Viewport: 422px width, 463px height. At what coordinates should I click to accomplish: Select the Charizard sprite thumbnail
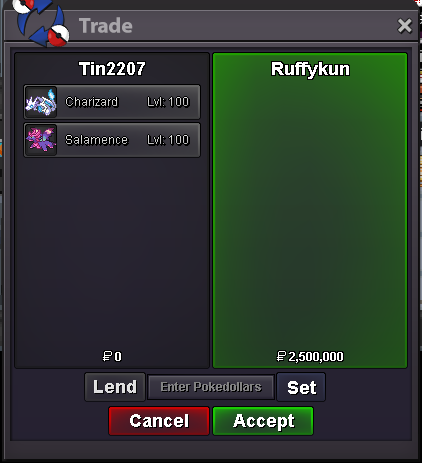(41, 102)
